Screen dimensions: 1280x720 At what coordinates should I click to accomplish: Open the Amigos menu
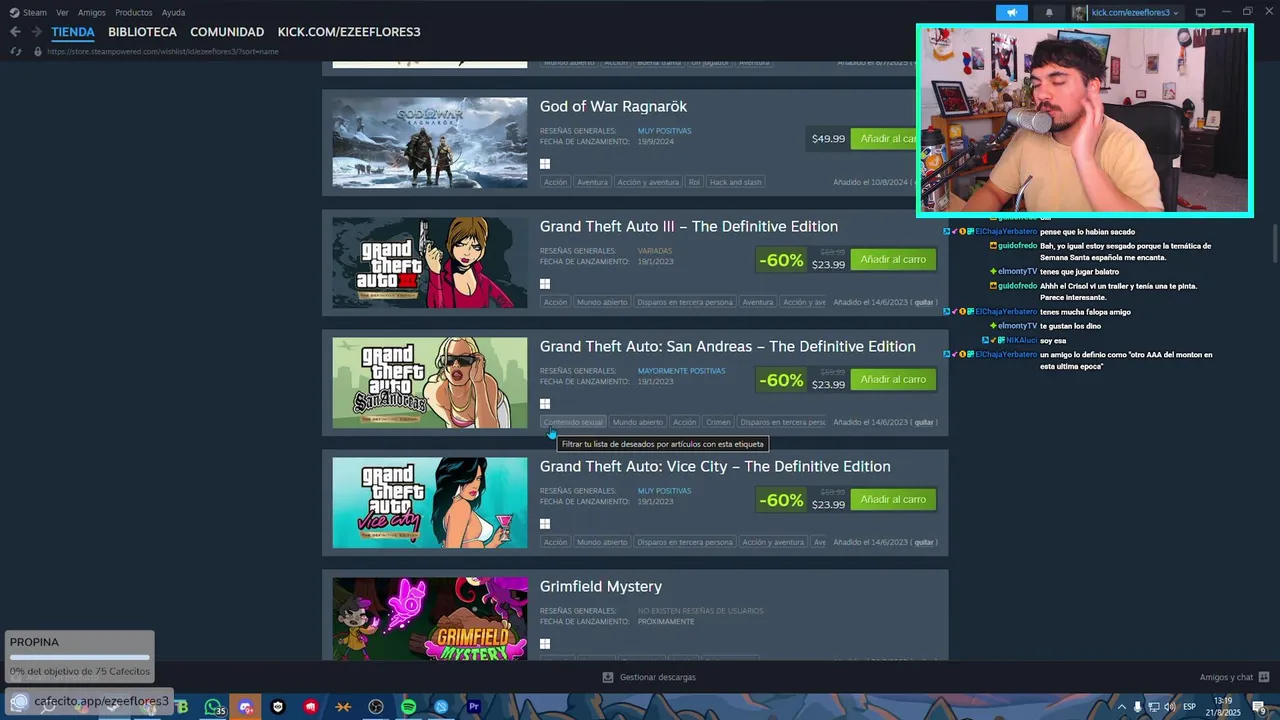click(92, 13)
